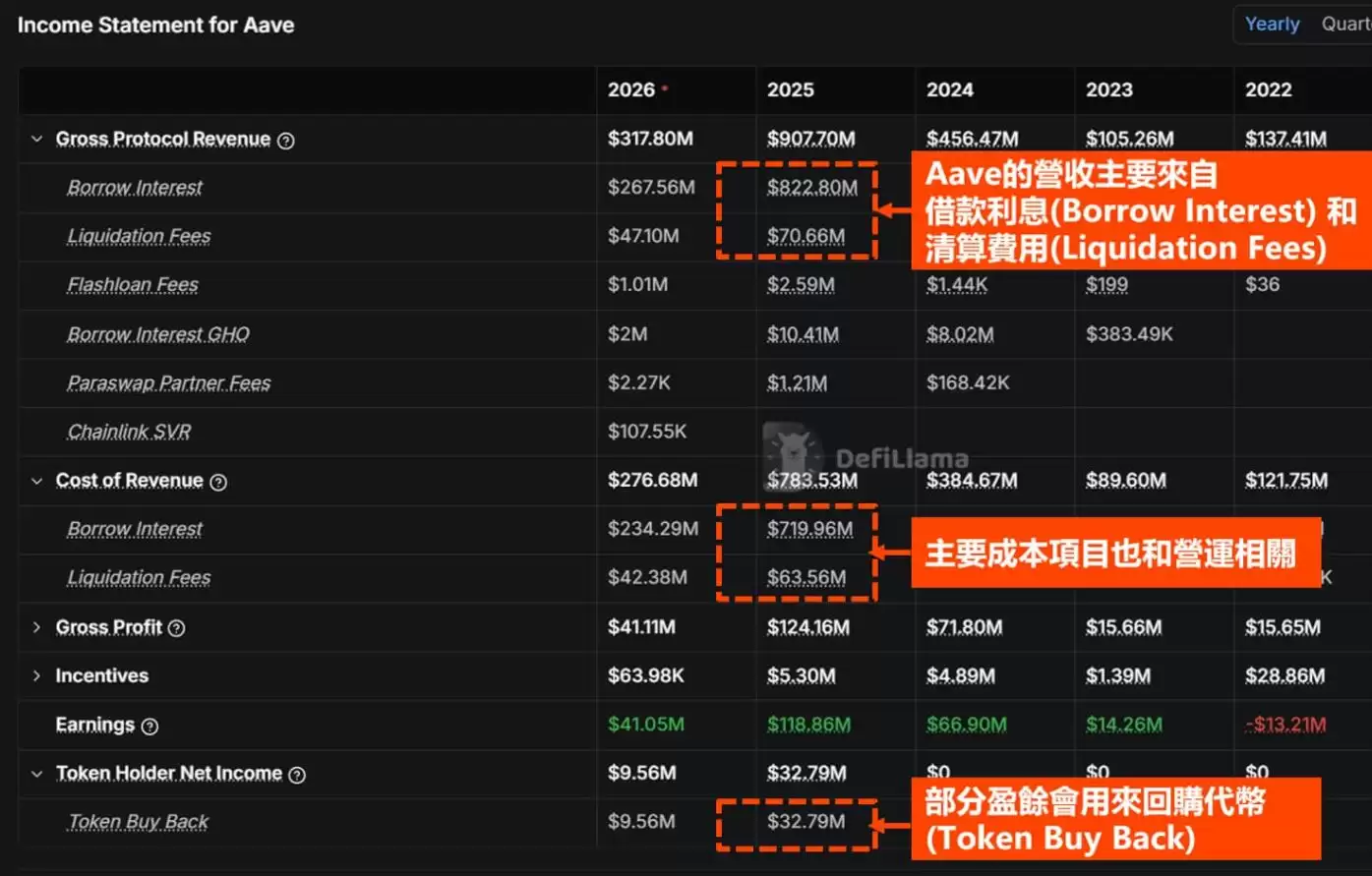Click the Incentives row label
This screenshot has height=876, width=1372.
click(x=102, y=675)
